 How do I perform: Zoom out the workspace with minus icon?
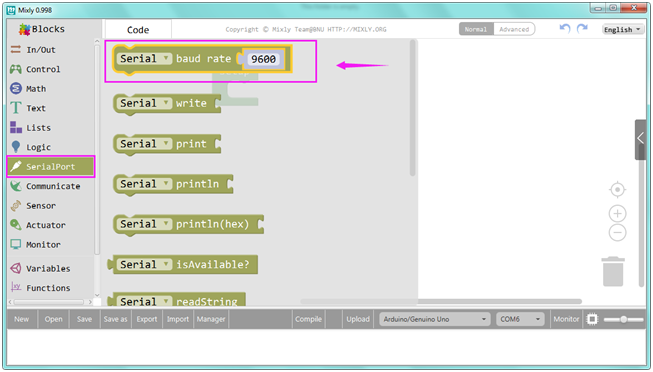tap(617, 232)
